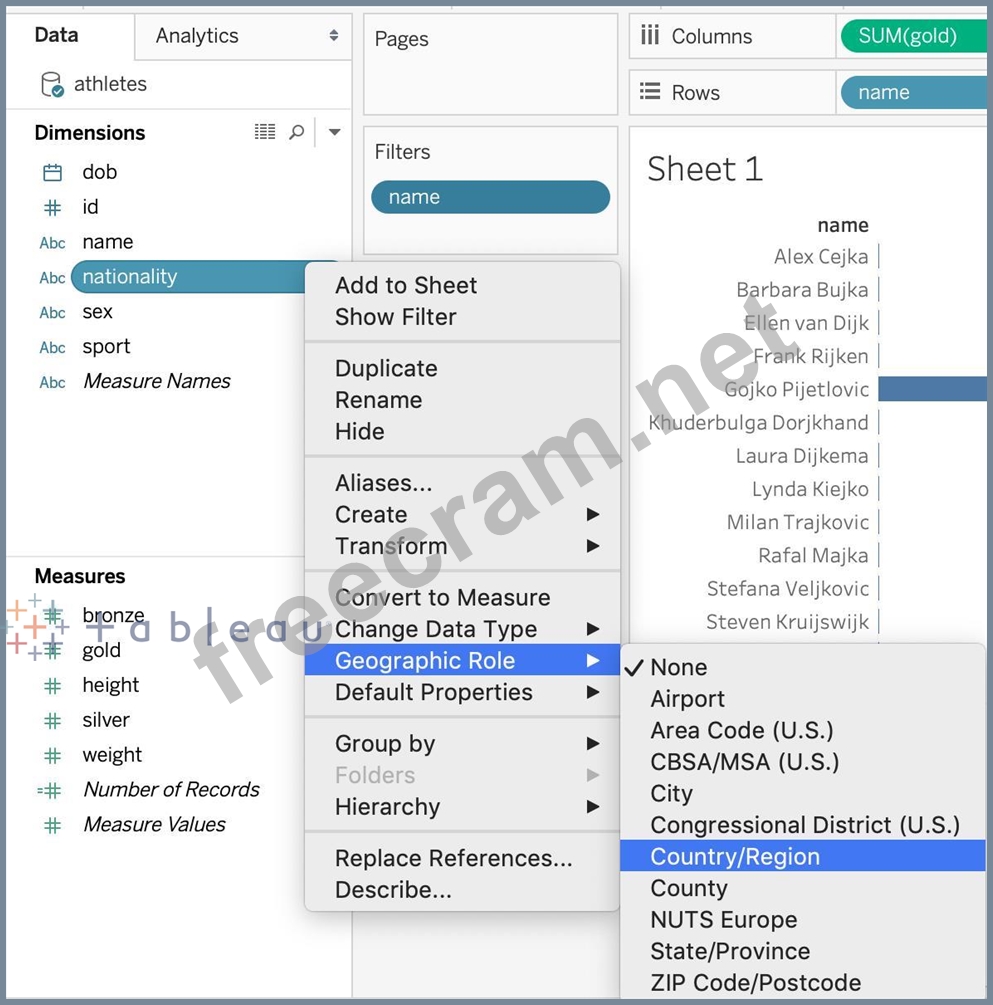This screenshot has height=1005, width=993.
Task: Click the view data grid icon in Dimensions
Action: click(x=265, y=132)
